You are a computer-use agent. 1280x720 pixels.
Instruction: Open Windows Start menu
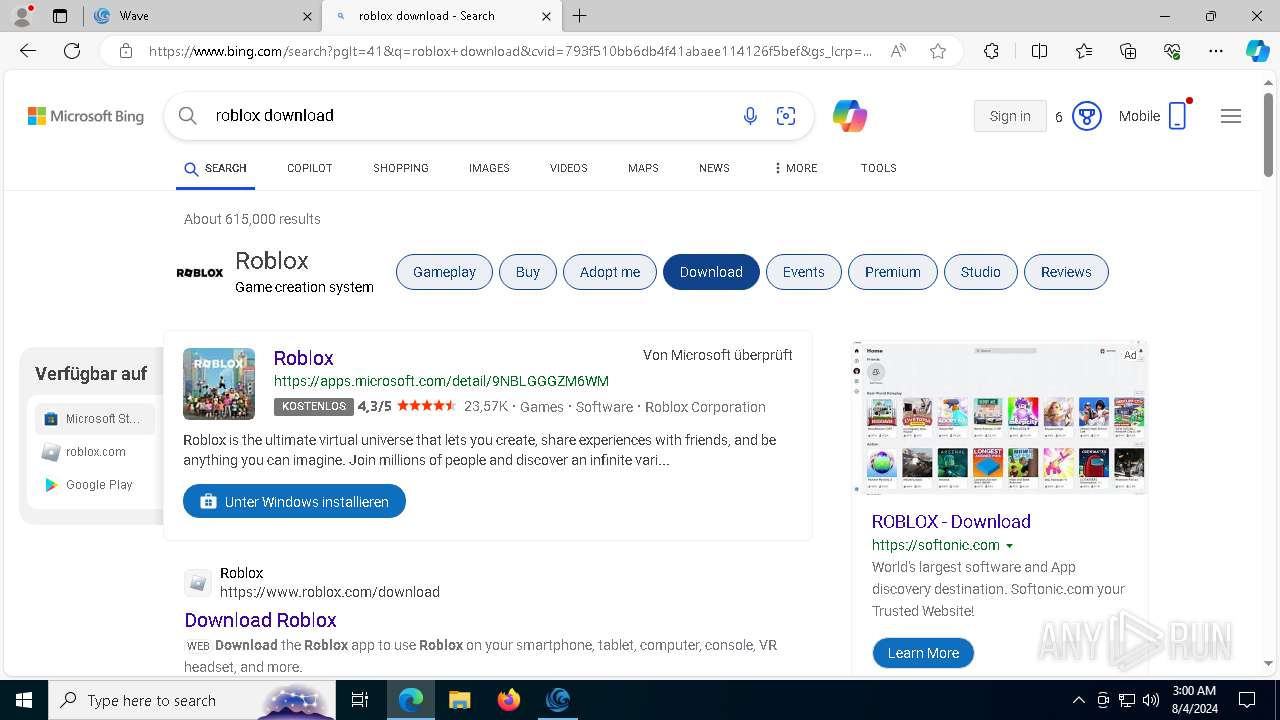tap(24, 700)
